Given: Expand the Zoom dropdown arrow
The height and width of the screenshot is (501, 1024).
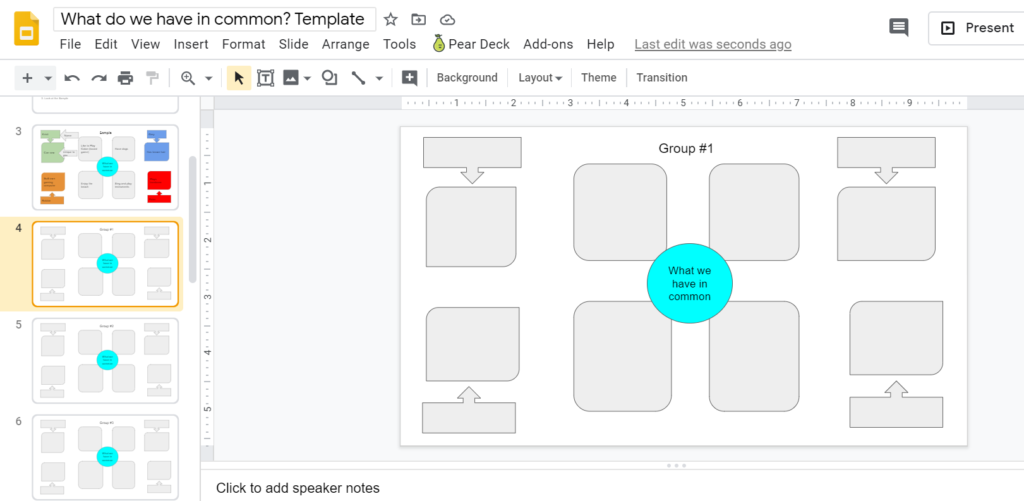Looking at the screenshot, I should point(208,78).
